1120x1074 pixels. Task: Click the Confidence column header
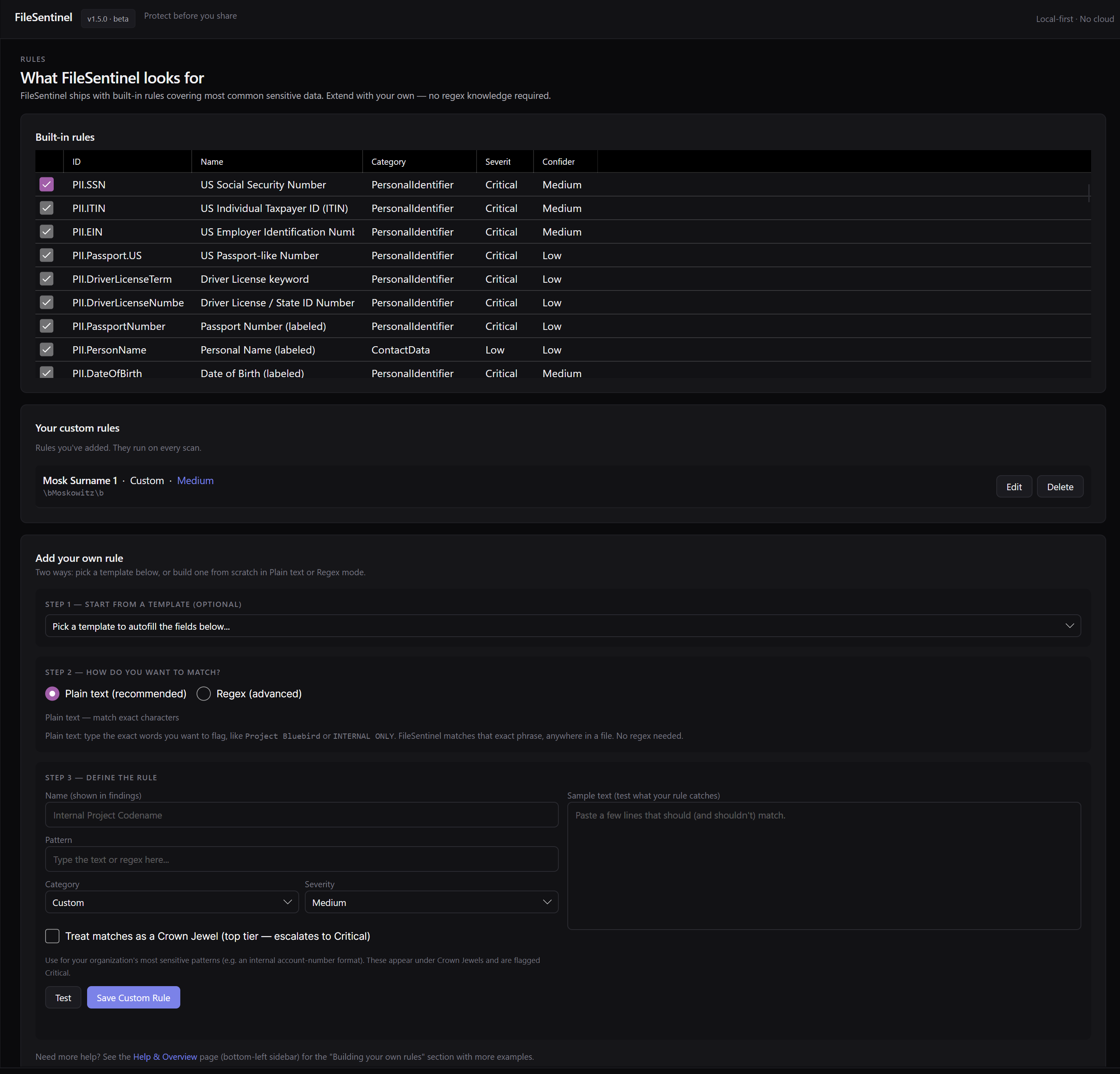566,162
